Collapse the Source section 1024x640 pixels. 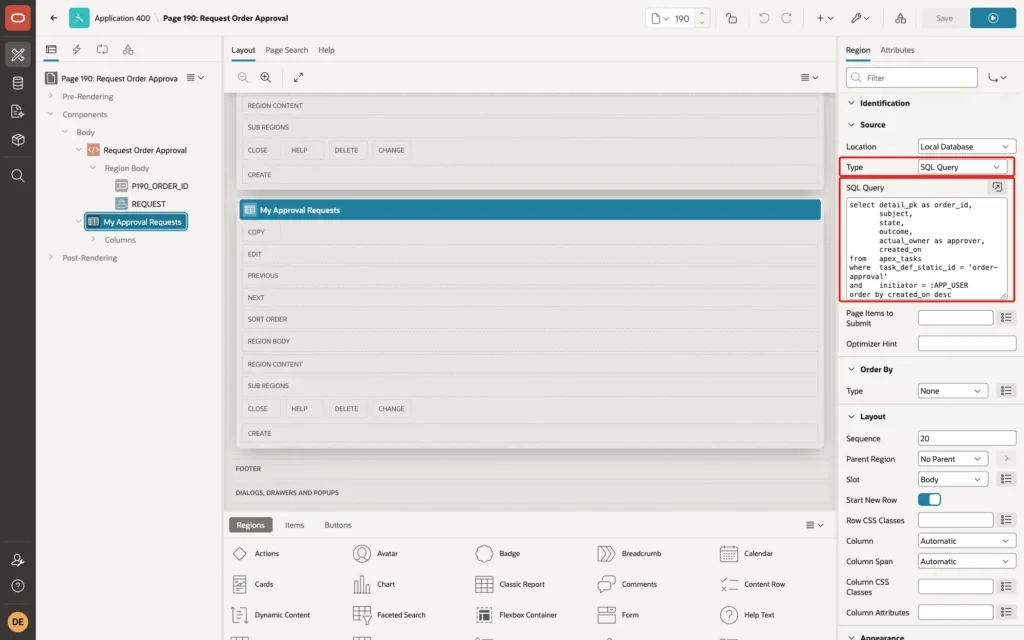tap(851, 125)
